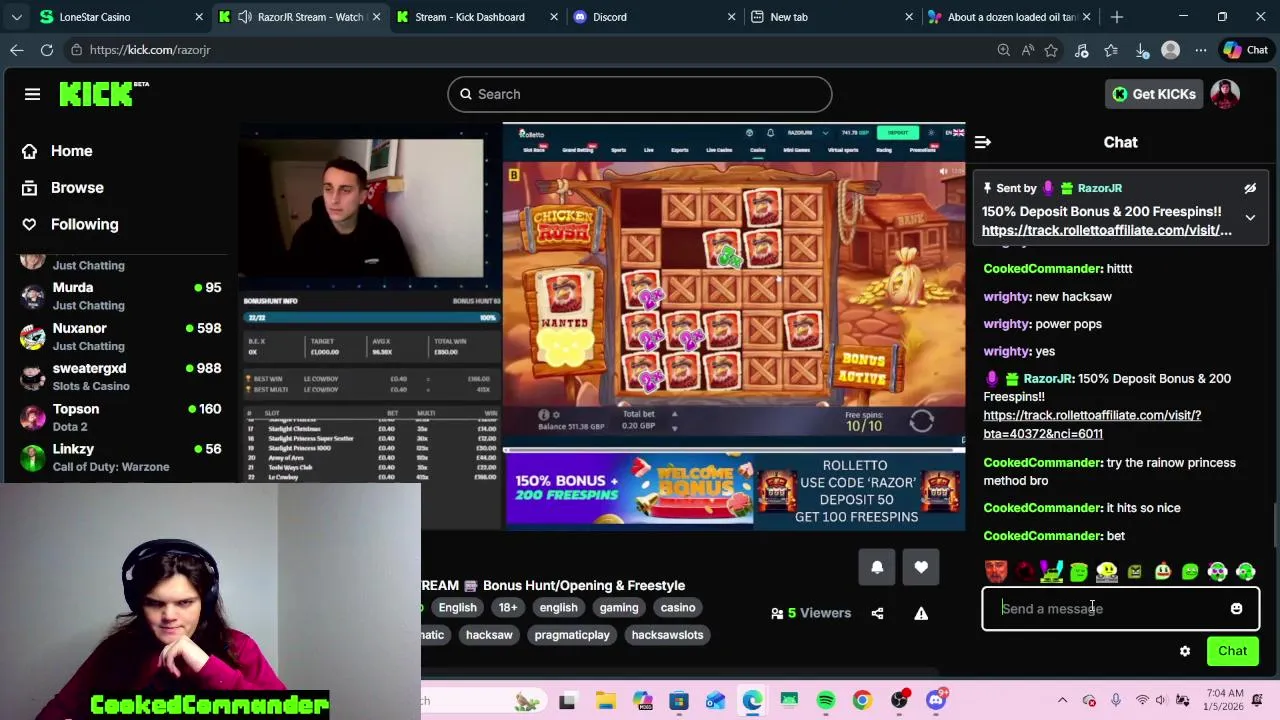
Task: Select the gaming tag
Action: [619, 608]
